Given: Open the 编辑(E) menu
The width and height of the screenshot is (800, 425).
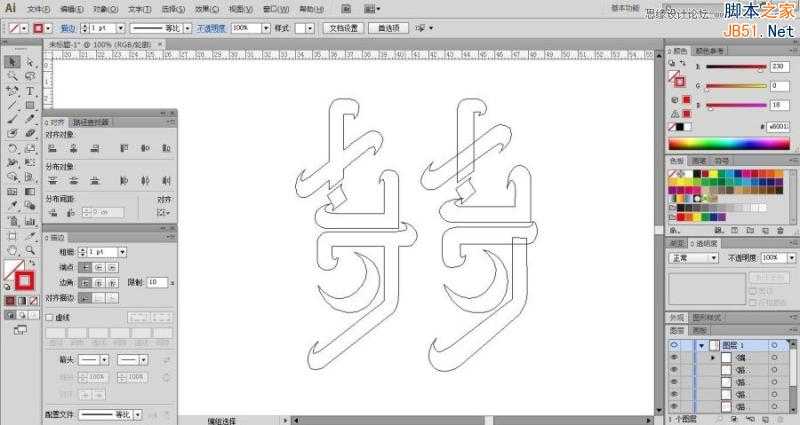Looking at the screenshot, I should (x=71, y=9).
